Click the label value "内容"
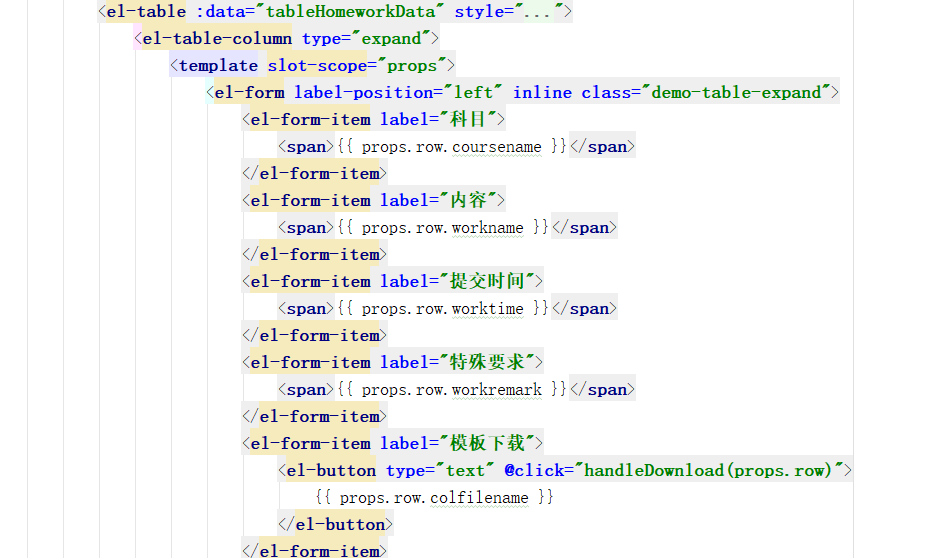931x558 pixels. coord(467,201)
